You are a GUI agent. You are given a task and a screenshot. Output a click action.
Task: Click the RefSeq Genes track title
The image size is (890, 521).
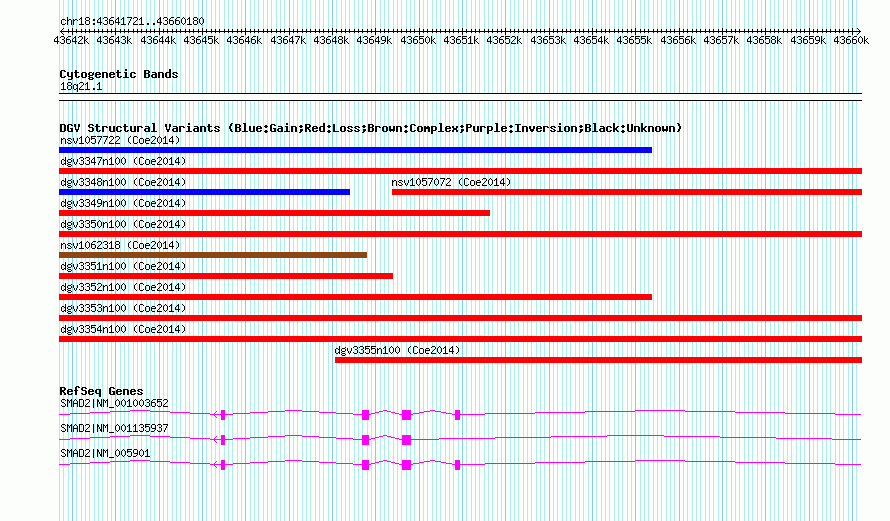pos(101,391)
